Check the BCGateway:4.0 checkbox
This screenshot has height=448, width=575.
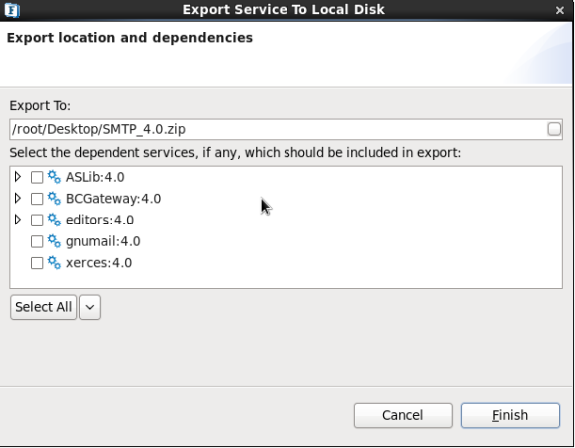tap(37, 199)
